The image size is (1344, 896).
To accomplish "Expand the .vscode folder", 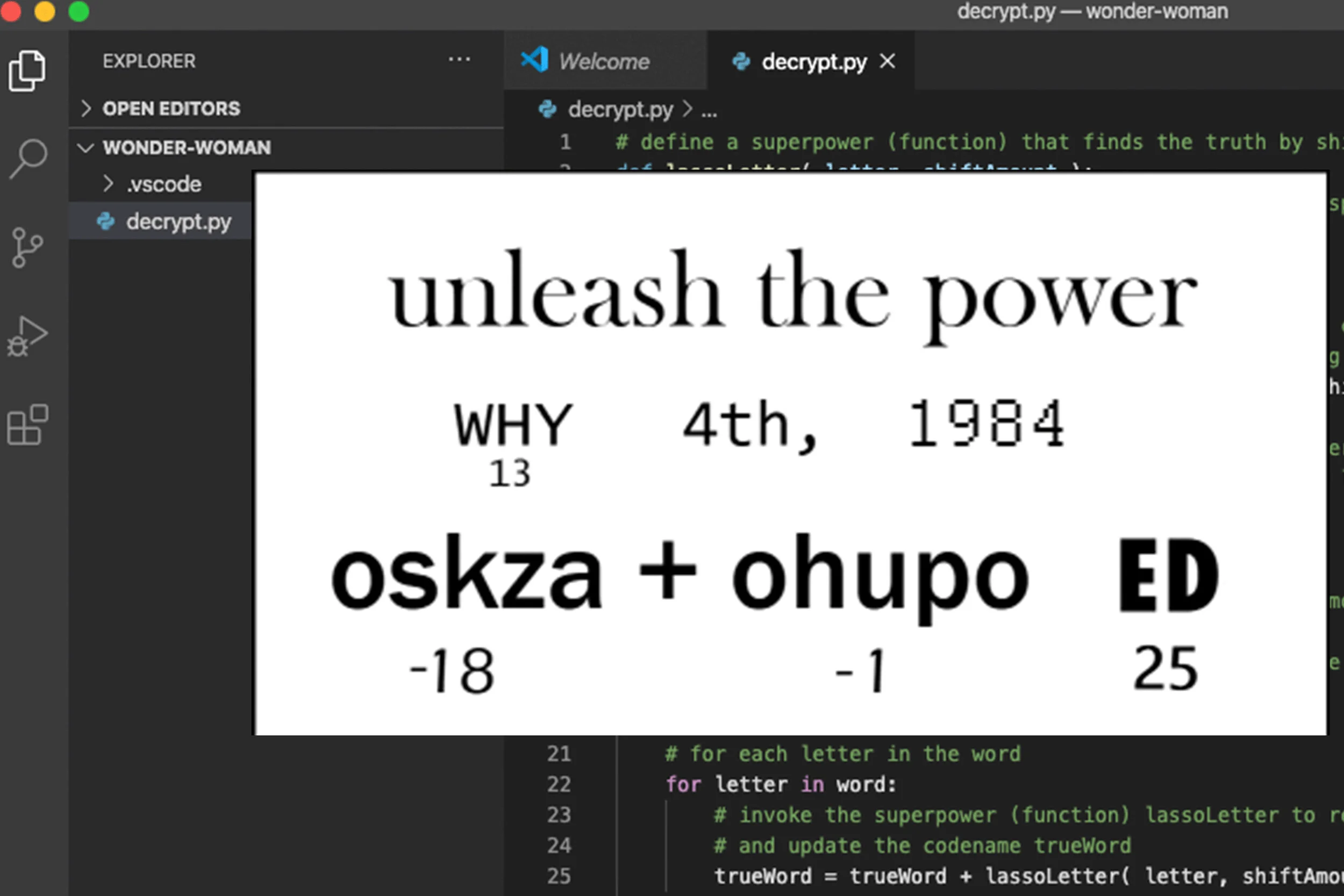I will [x=108, y=183].
